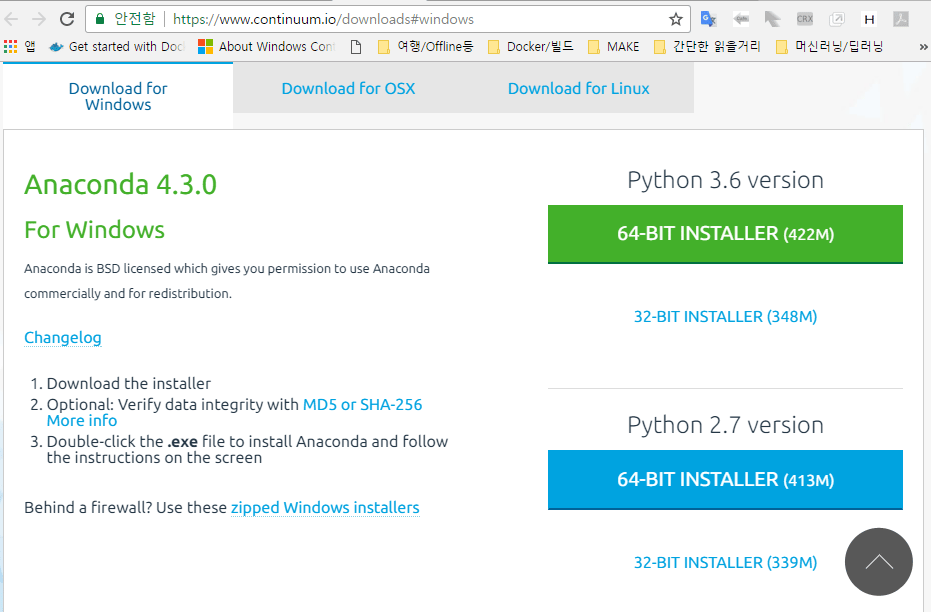Image resolution: width=931 pixels, height=612 pixels.
Task: Expand the Docker/빌드 bookmark folder
Action: point(531,46)
